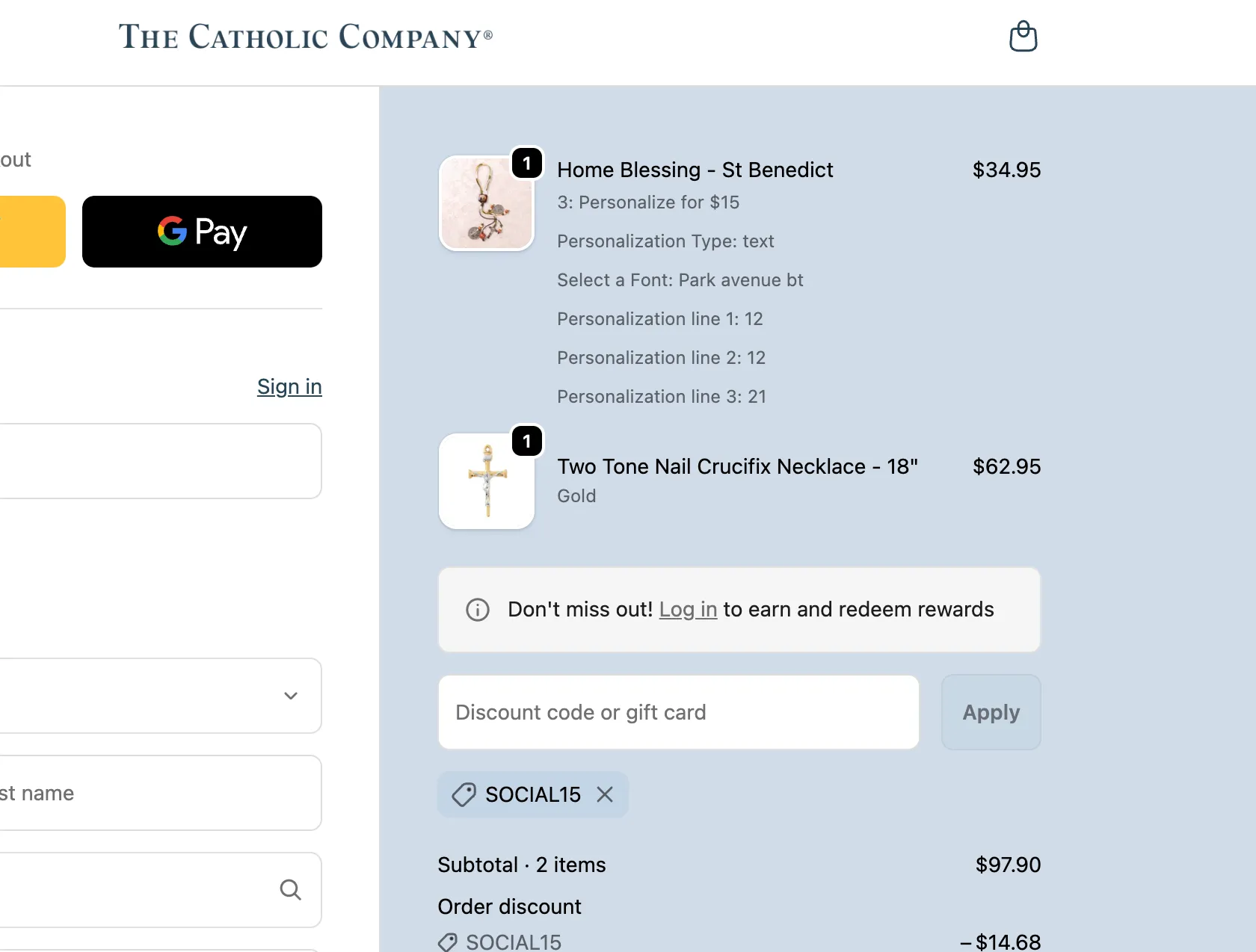Click the order discount SOCIAL15 tag icon
This screenshot has width=1256, height=952.
point(448,942)
